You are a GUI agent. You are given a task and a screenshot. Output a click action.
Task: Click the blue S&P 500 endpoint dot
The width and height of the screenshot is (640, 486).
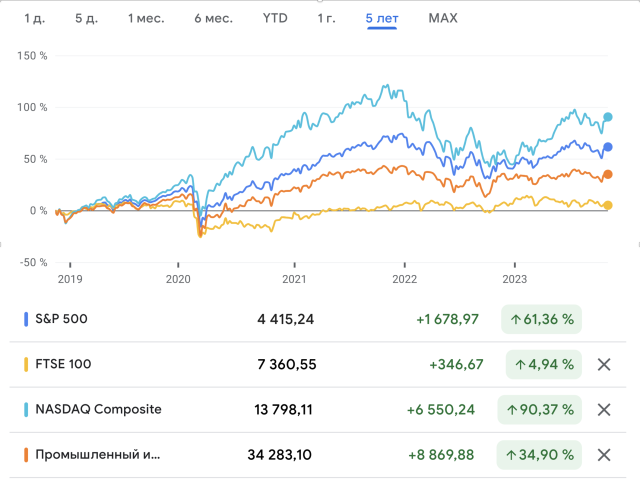point(608,147)
